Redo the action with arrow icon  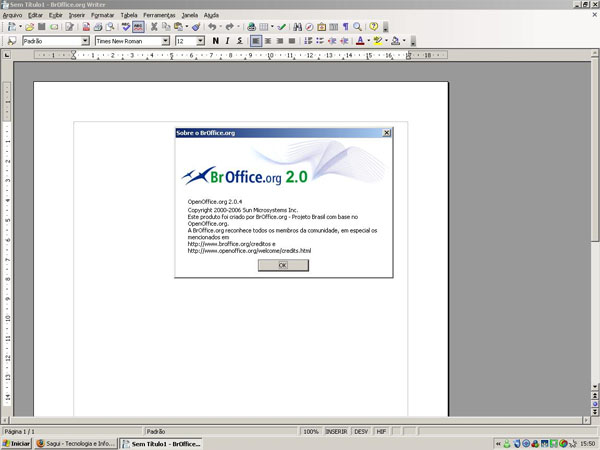click(229, 27)
